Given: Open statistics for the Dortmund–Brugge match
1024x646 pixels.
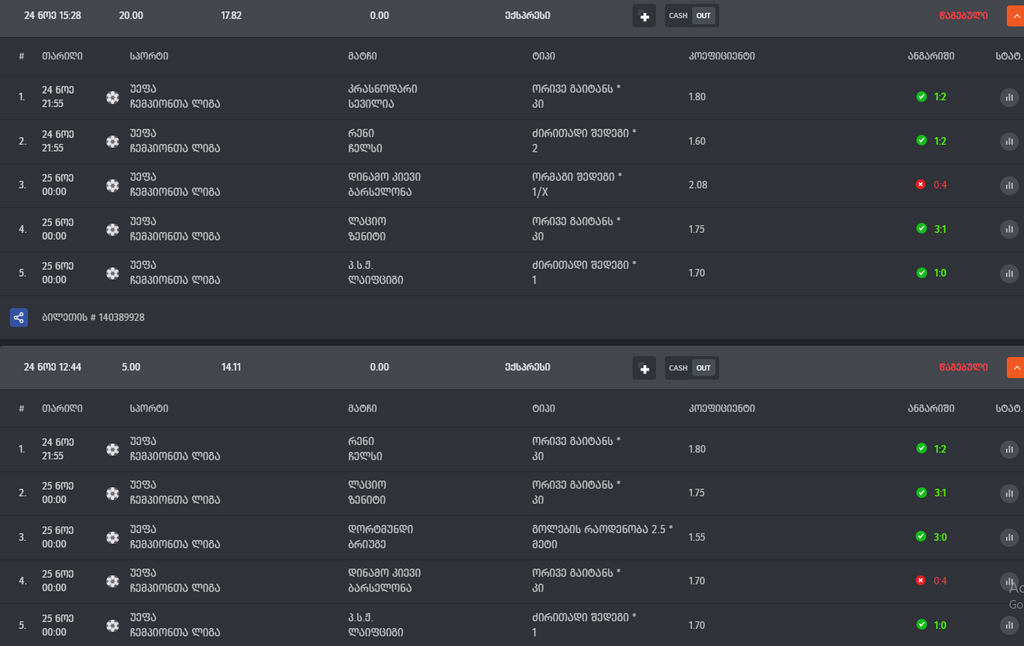Looking at the screenshot, I should coord(1009,537).
